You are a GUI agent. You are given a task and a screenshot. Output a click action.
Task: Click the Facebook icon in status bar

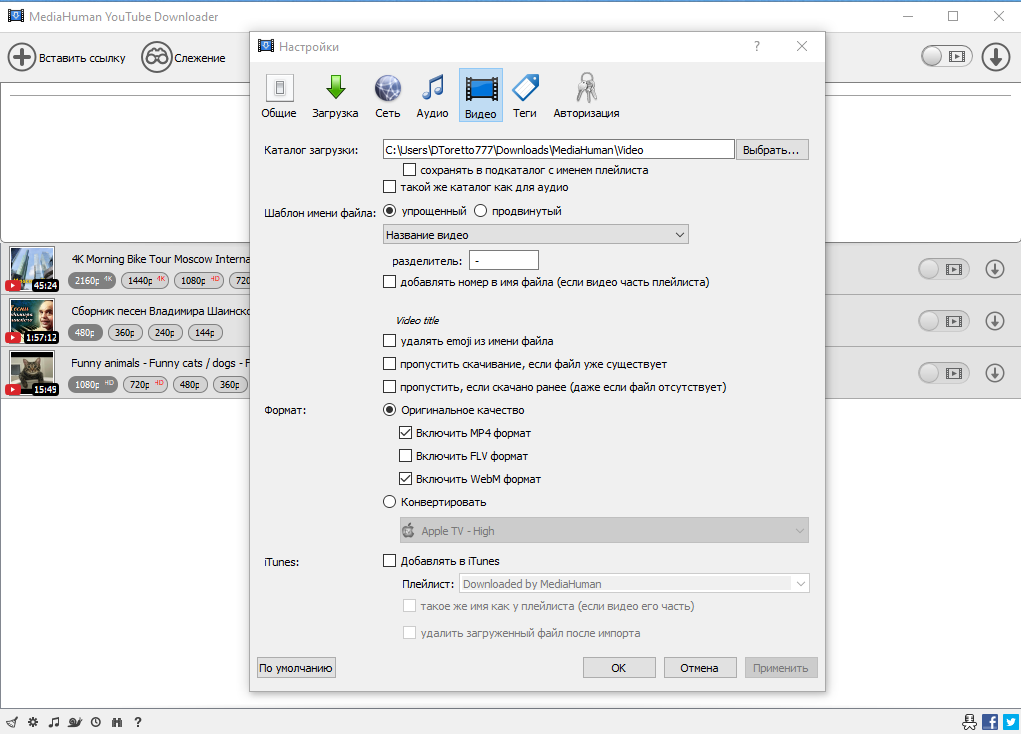click(990, 722)
